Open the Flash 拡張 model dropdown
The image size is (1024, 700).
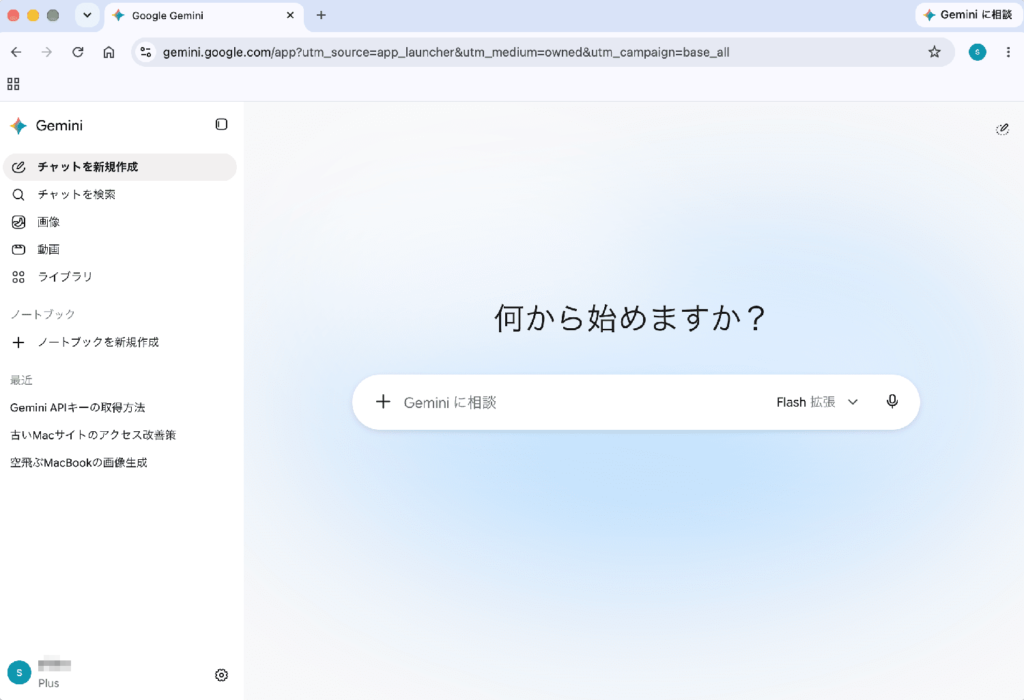click(817, 402)
